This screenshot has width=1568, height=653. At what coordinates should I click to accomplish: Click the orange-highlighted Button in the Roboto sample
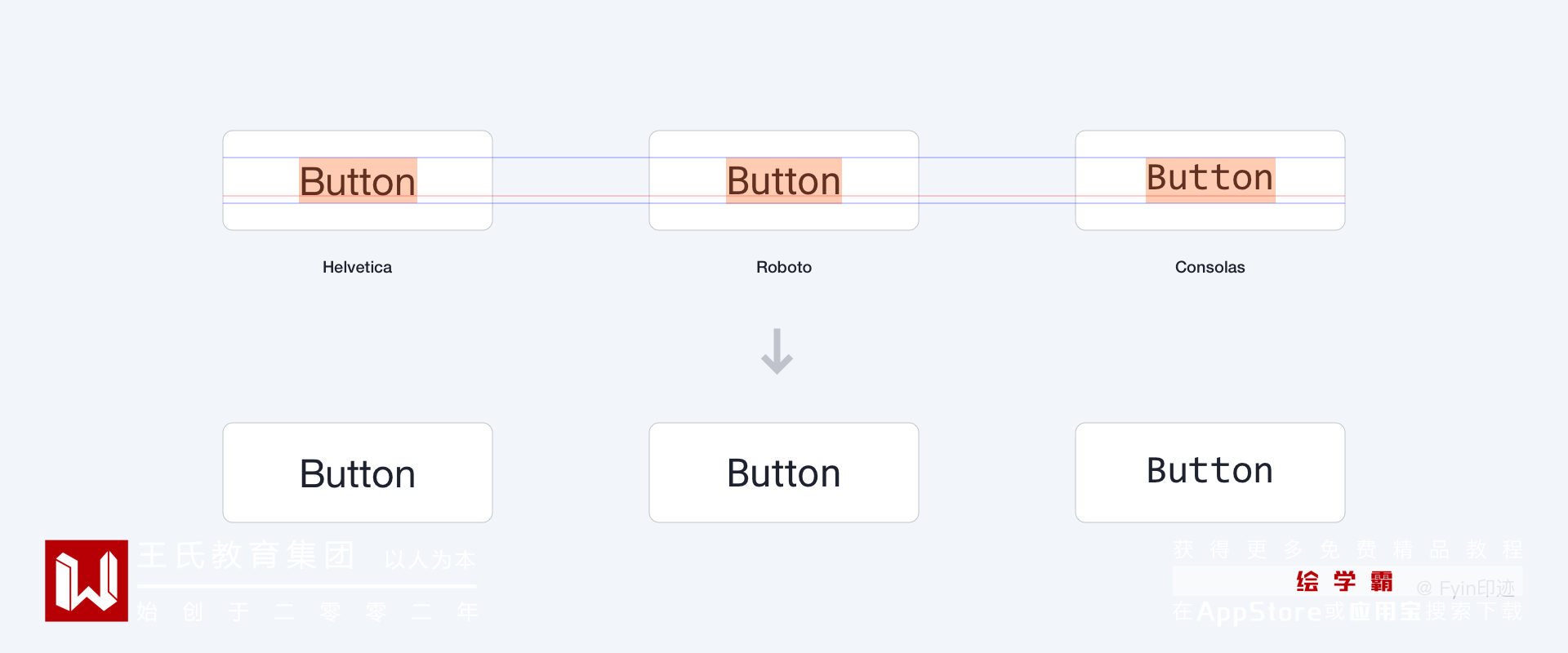coord(784,180)
